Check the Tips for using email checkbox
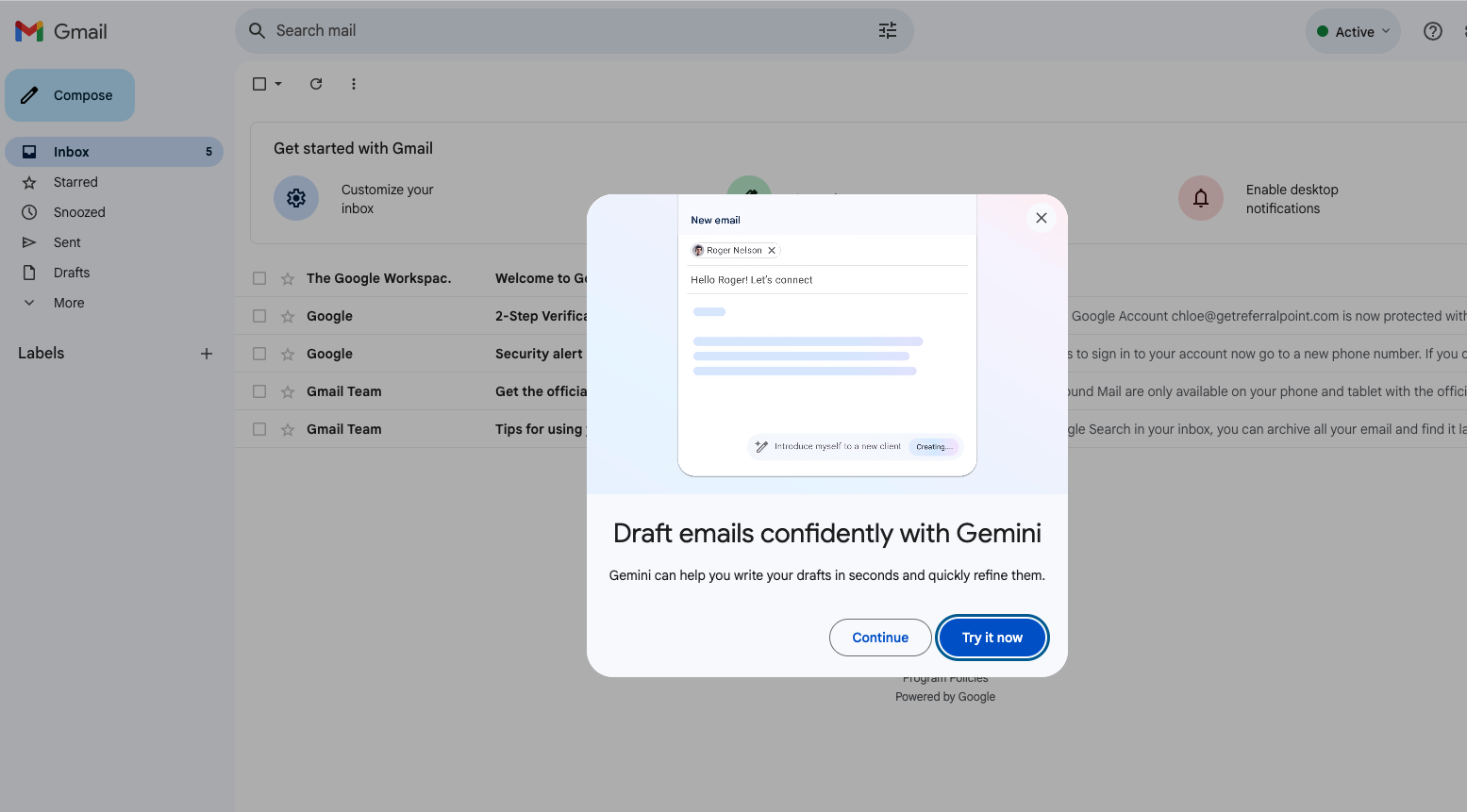This screenshot has width=1467, height=812. 259,429
